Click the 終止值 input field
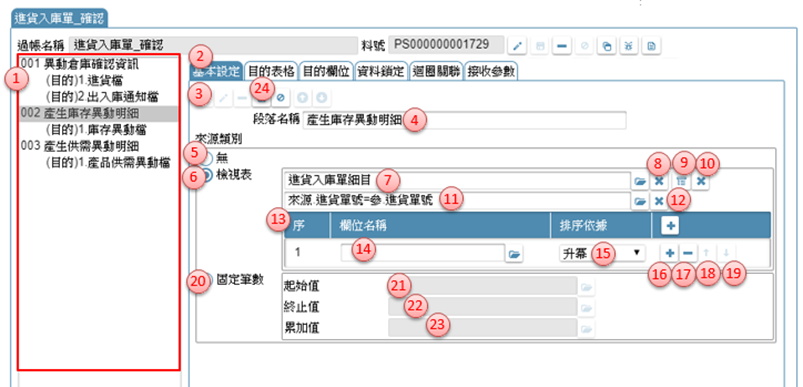The width and height of the screenshot is (803, 387). [x=483, y=307]
